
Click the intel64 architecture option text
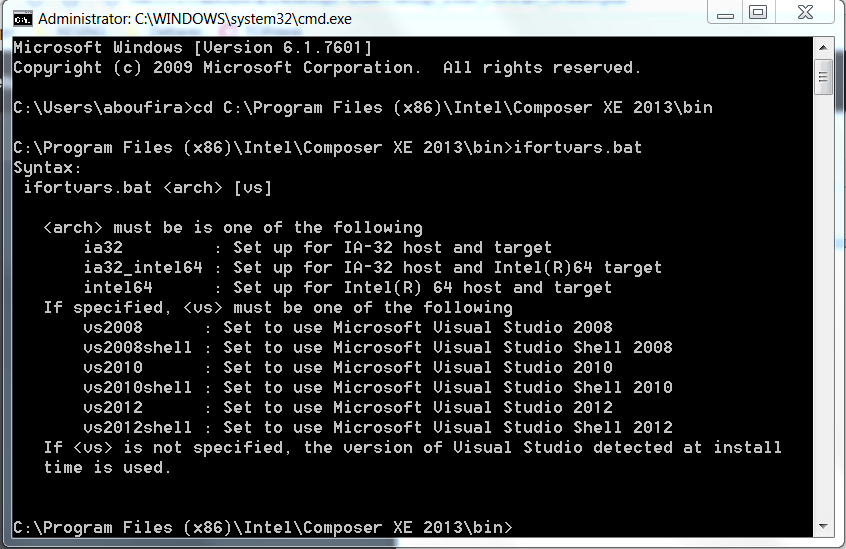point(118,287)
